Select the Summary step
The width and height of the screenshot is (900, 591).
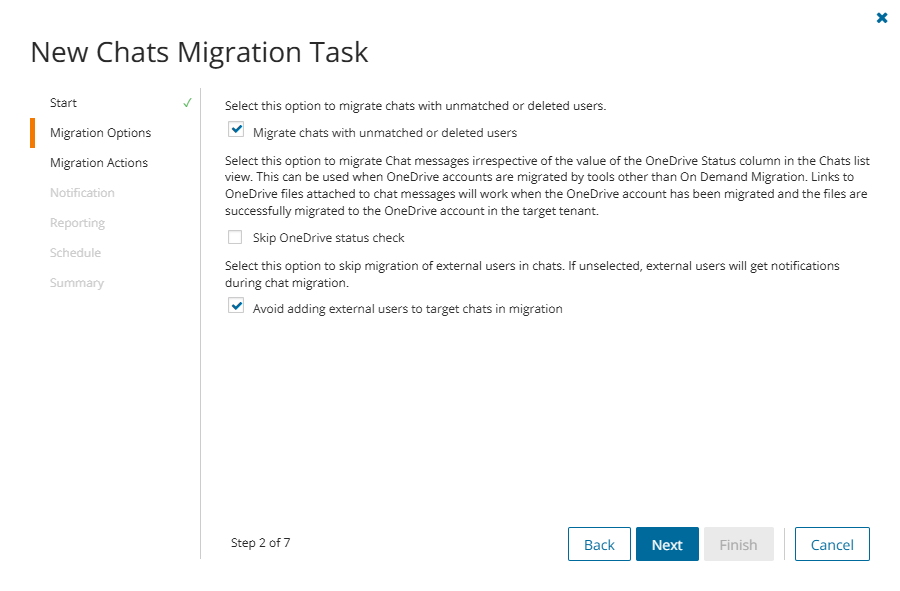76,283
